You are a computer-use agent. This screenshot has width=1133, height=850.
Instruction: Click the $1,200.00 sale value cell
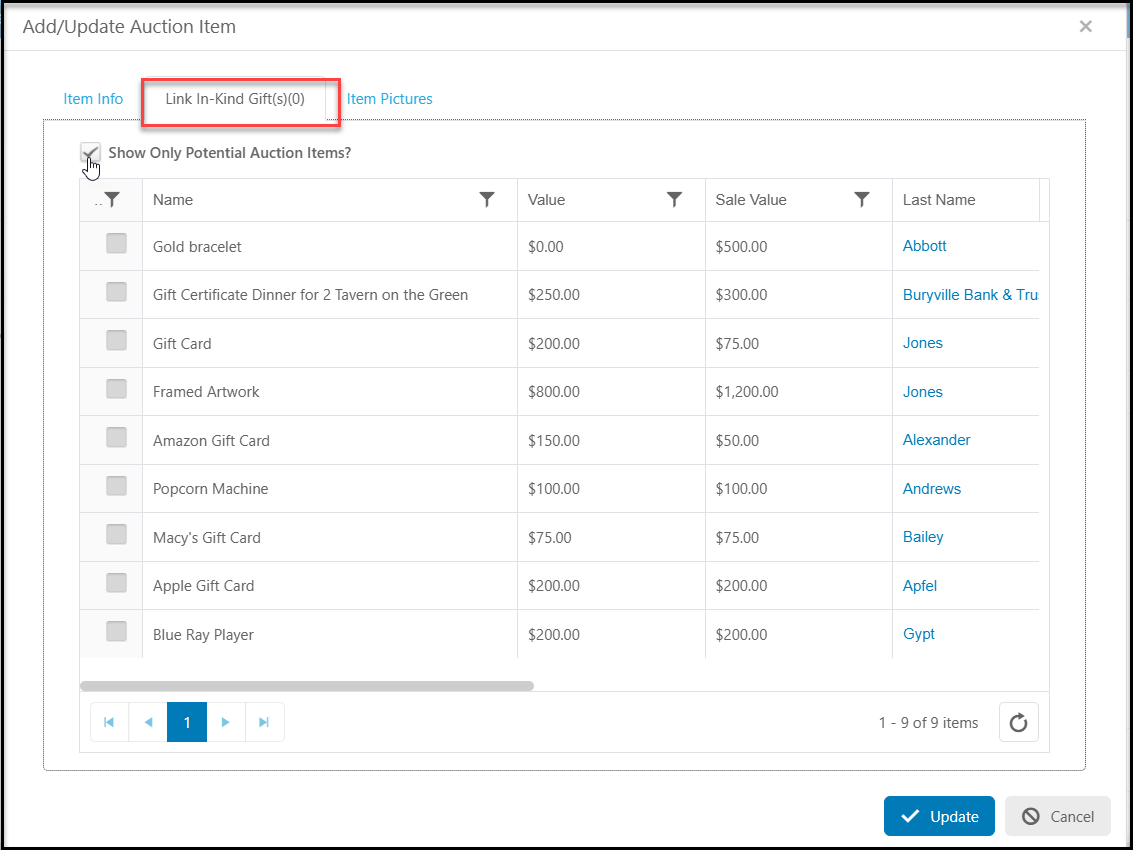[798, 392]
